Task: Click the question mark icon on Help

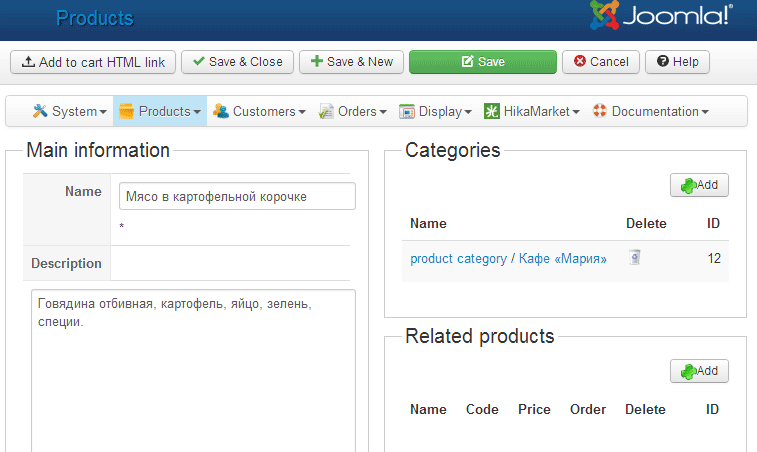Action: [663, 61]
